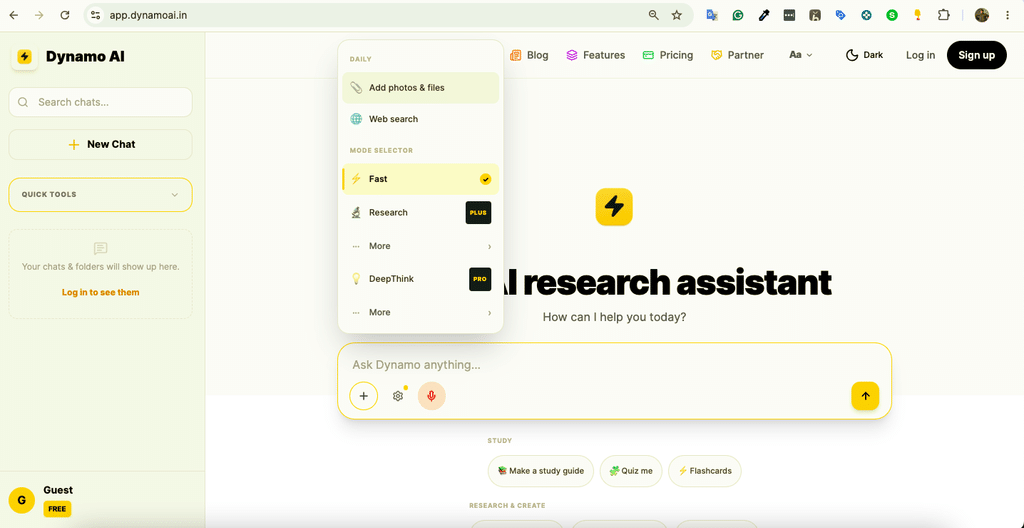Open the Google Translate extension icon

712,15
